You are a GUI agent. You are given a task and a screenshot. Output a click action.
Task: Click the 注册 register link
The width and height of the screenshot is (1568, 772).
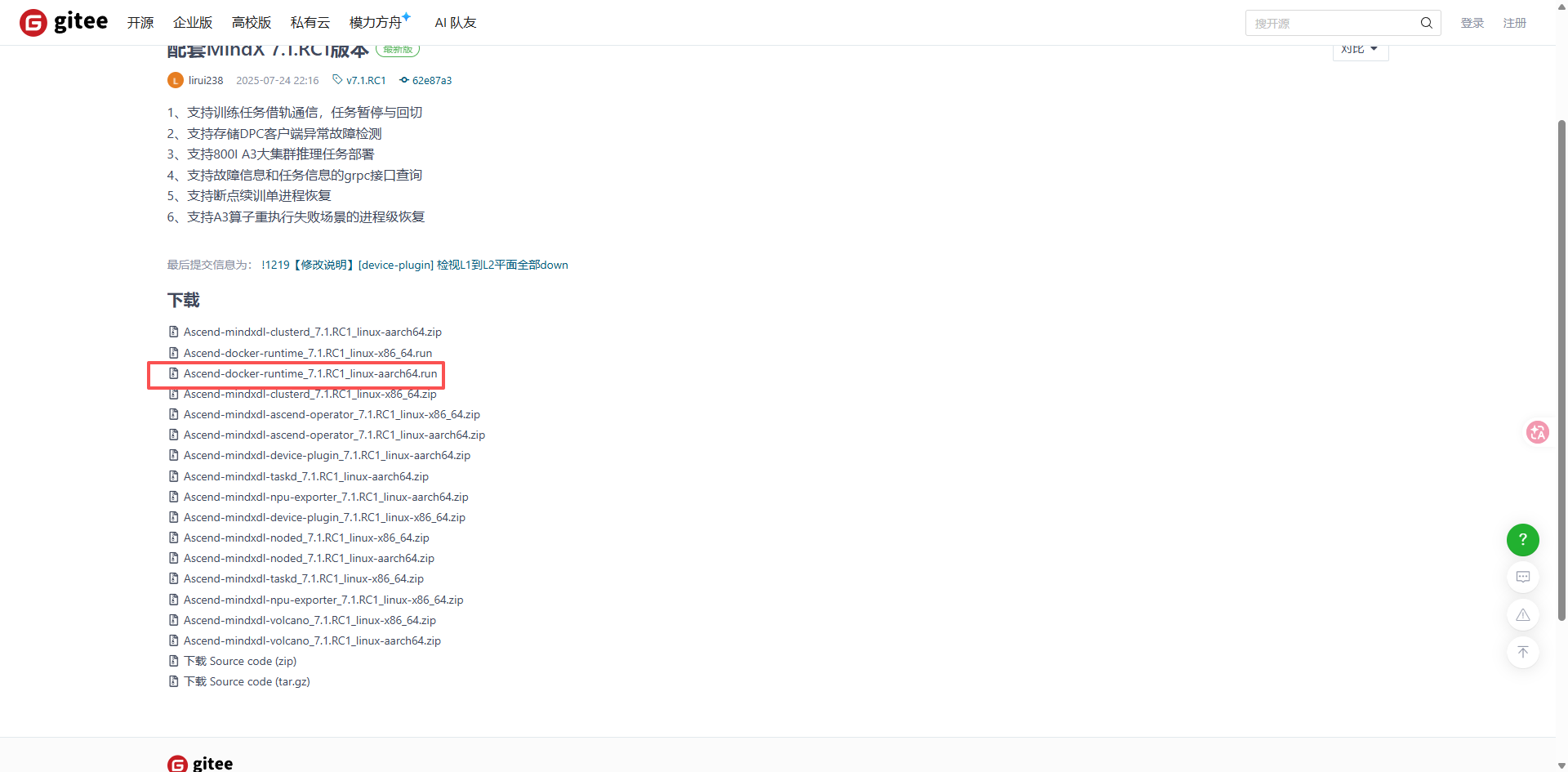pos(1515,23)
